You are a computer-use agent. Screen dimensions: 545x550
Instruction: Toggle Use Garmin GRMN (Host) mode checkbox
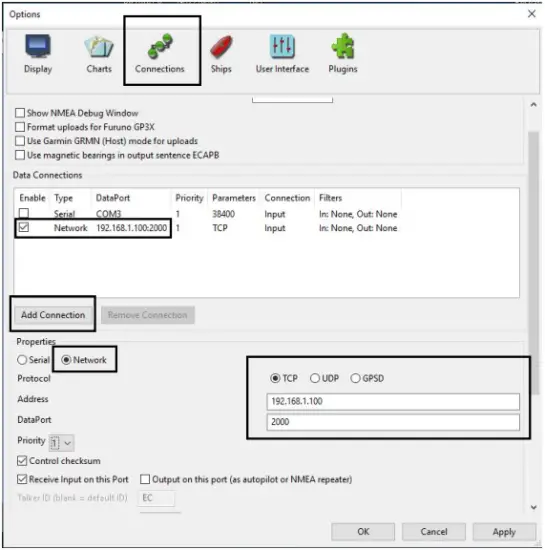[20, 141]
